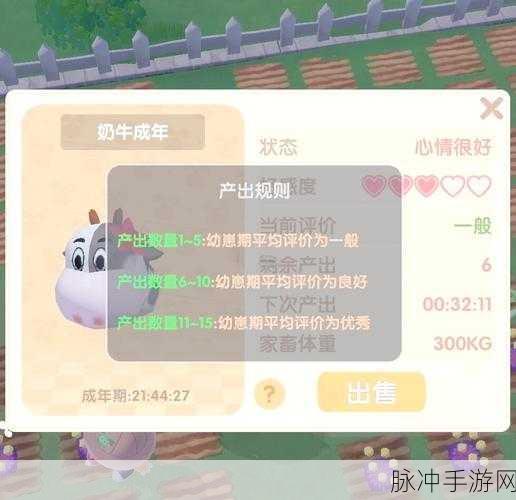Viewport: 516px width, 500px height.
Task: Click the yellow question mark help icon
Action: (x=270, y=394)
